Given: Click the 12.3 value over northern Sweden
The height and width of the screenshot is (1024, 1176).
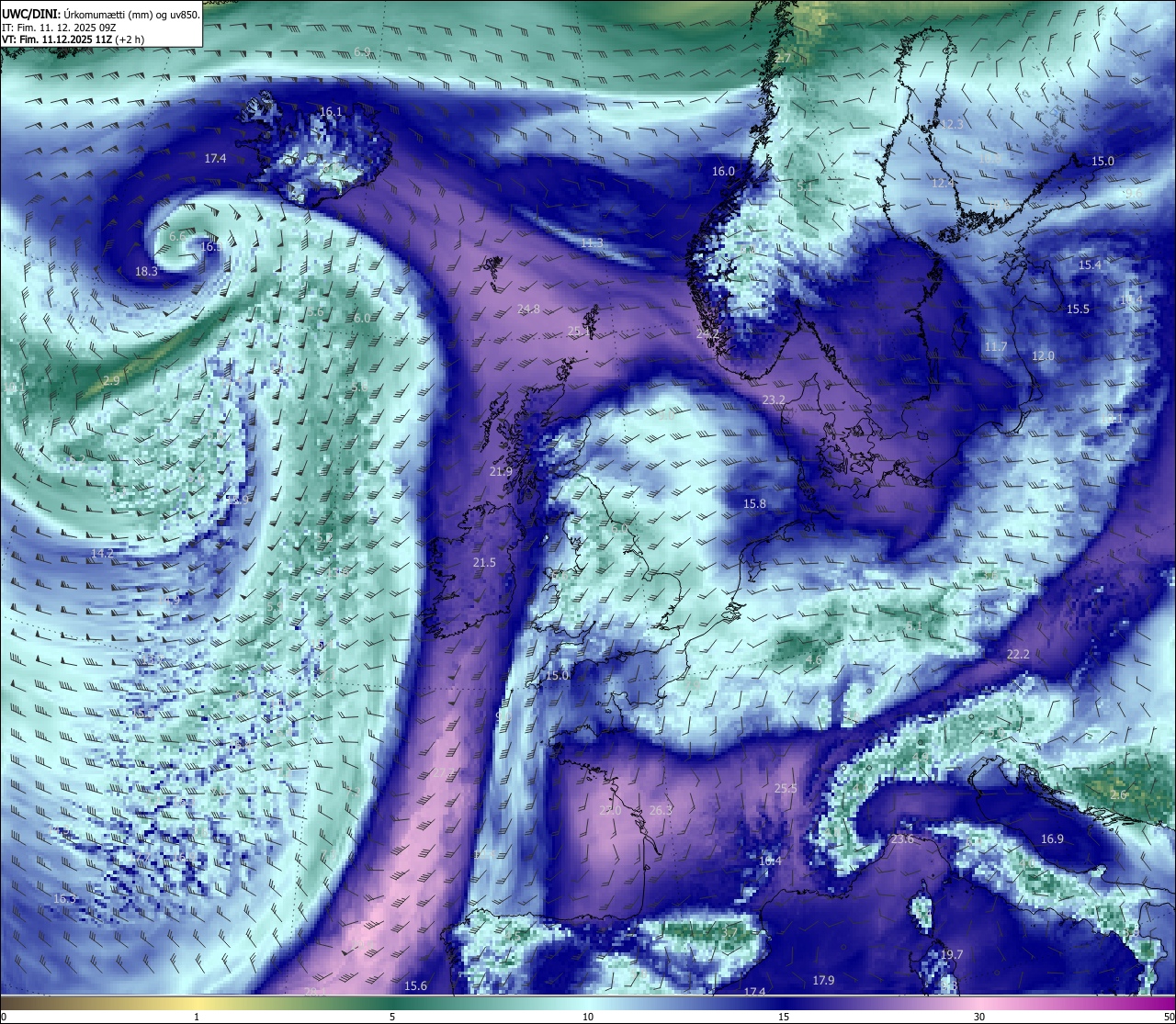Looking at the screenshot, I should click(x=953, y=124).
